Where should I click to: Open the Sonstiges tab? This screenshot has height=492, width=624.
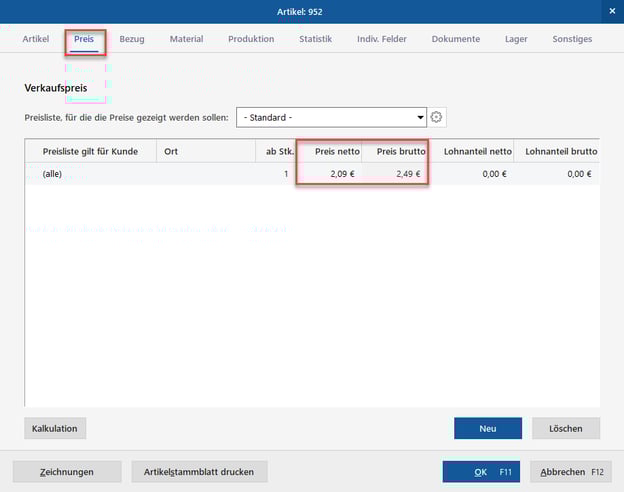[572, 39]
